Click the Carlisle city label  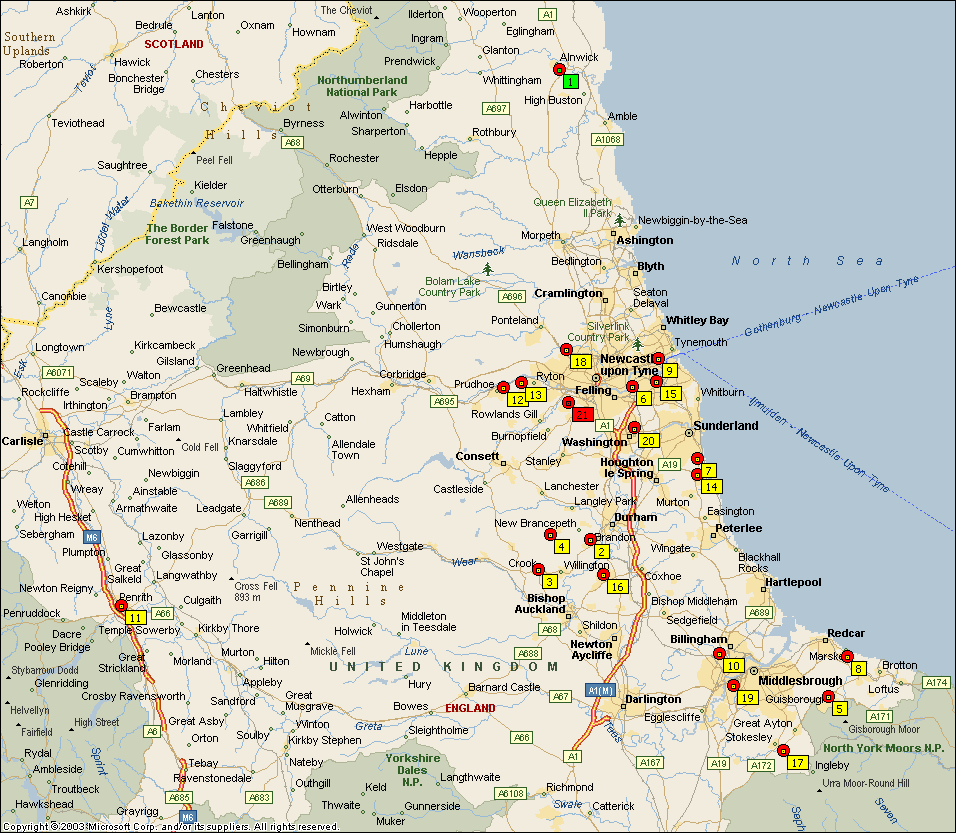[x=22, y=441]
